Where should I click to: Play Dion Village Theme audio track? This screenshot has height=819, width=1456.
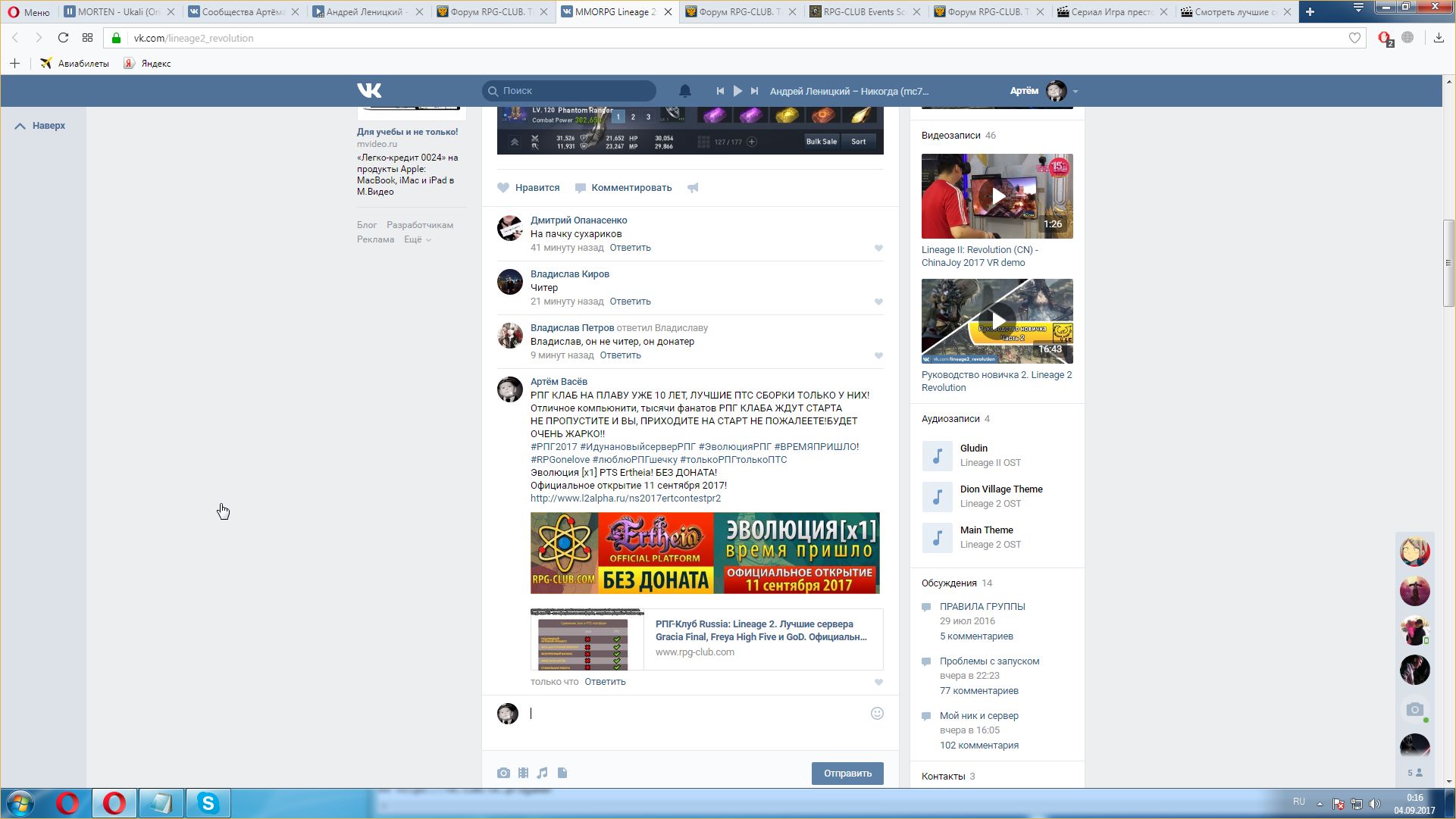click(937, 497)
